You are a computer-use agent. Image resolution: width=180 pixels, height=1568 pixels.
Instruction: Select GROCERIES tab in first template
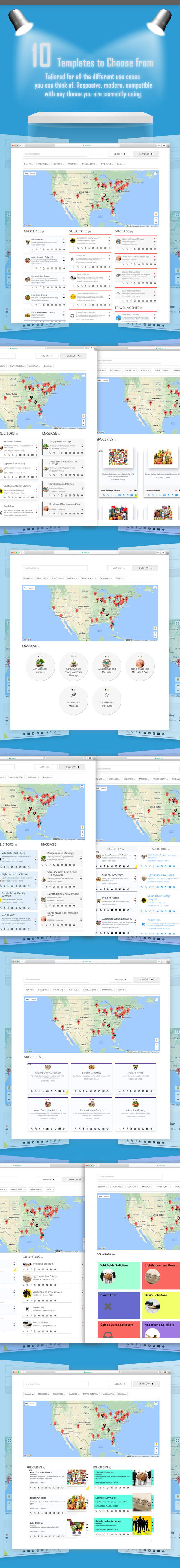[43, 164]
